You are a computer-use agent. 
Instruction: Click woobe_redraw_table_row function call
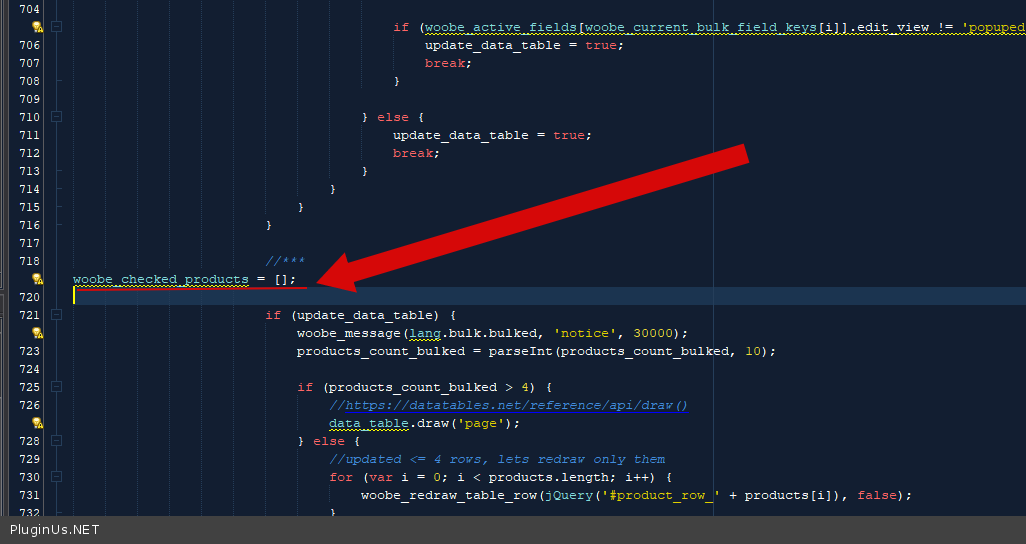pyautogui.click(x=449, y=496)
